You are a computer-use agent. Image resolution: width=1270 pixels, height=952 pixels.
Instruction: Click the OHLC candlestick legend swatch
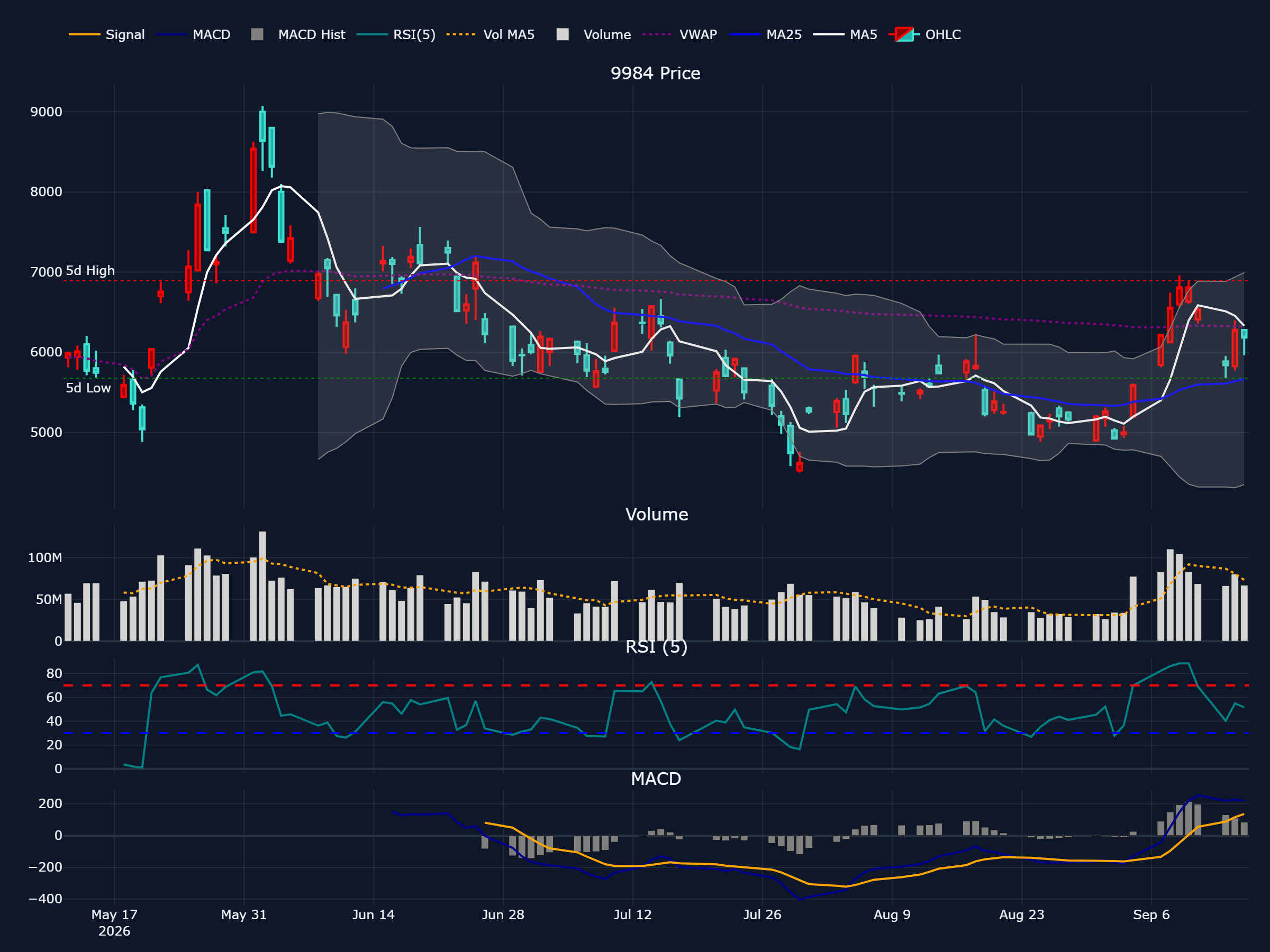click(904, 34)
